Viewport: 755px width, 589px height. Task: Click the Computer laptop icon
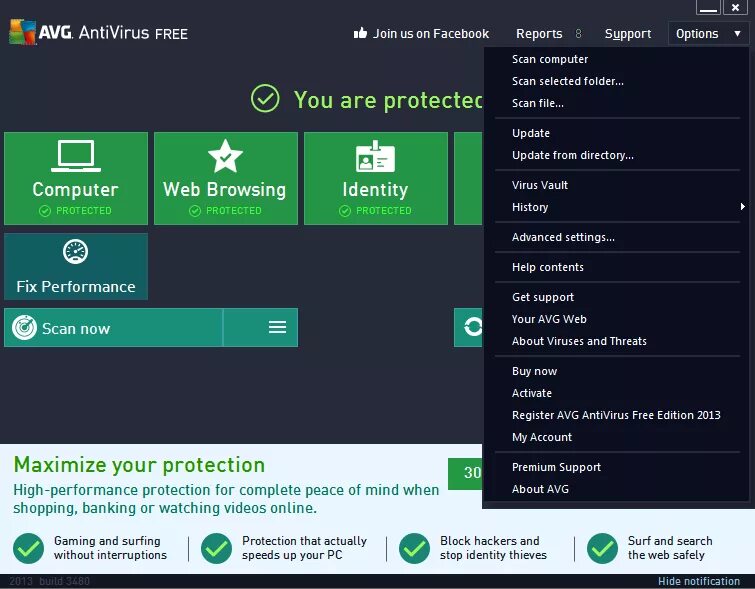coord(76,156)
